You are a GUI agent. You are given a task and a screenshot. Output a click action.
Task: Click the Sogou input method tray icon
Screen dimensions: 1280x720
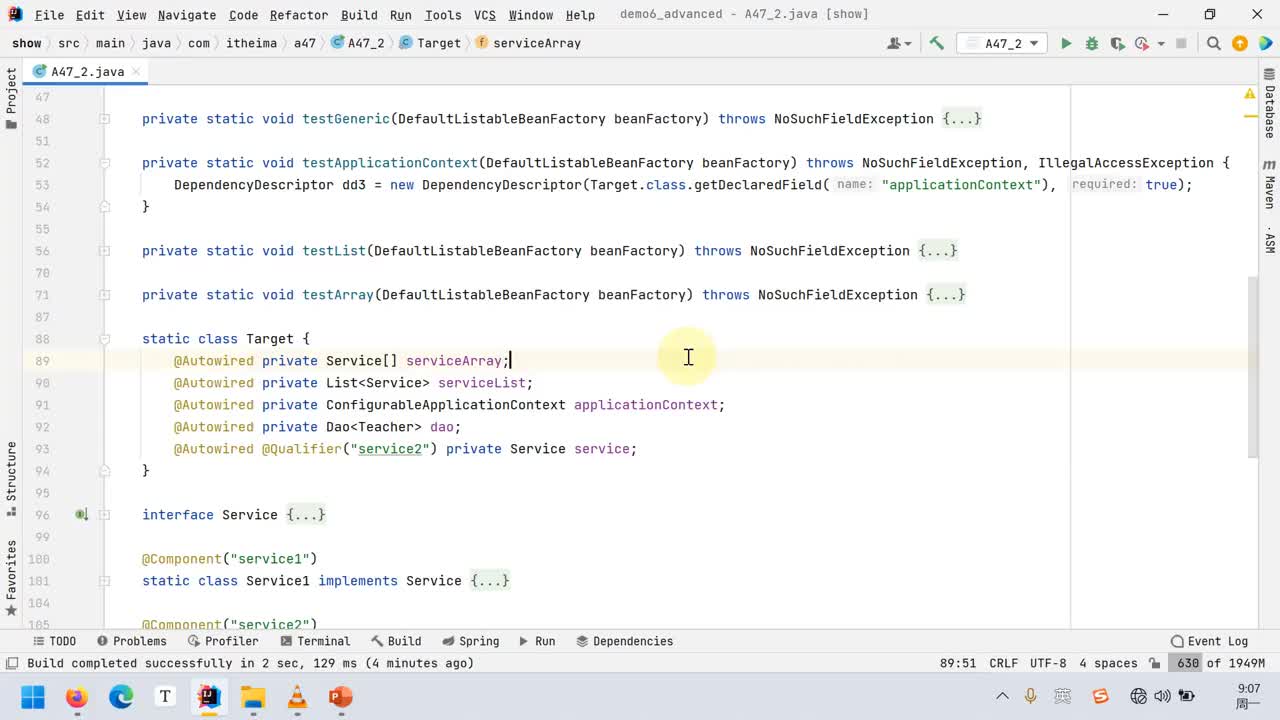coord(1101,696)
